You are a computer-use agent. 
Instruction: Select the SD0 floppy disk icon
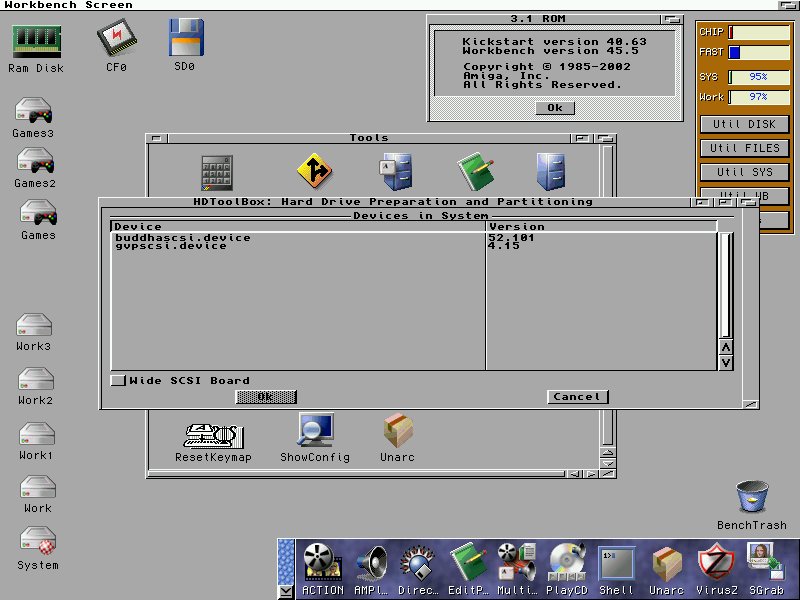[186, 37]
